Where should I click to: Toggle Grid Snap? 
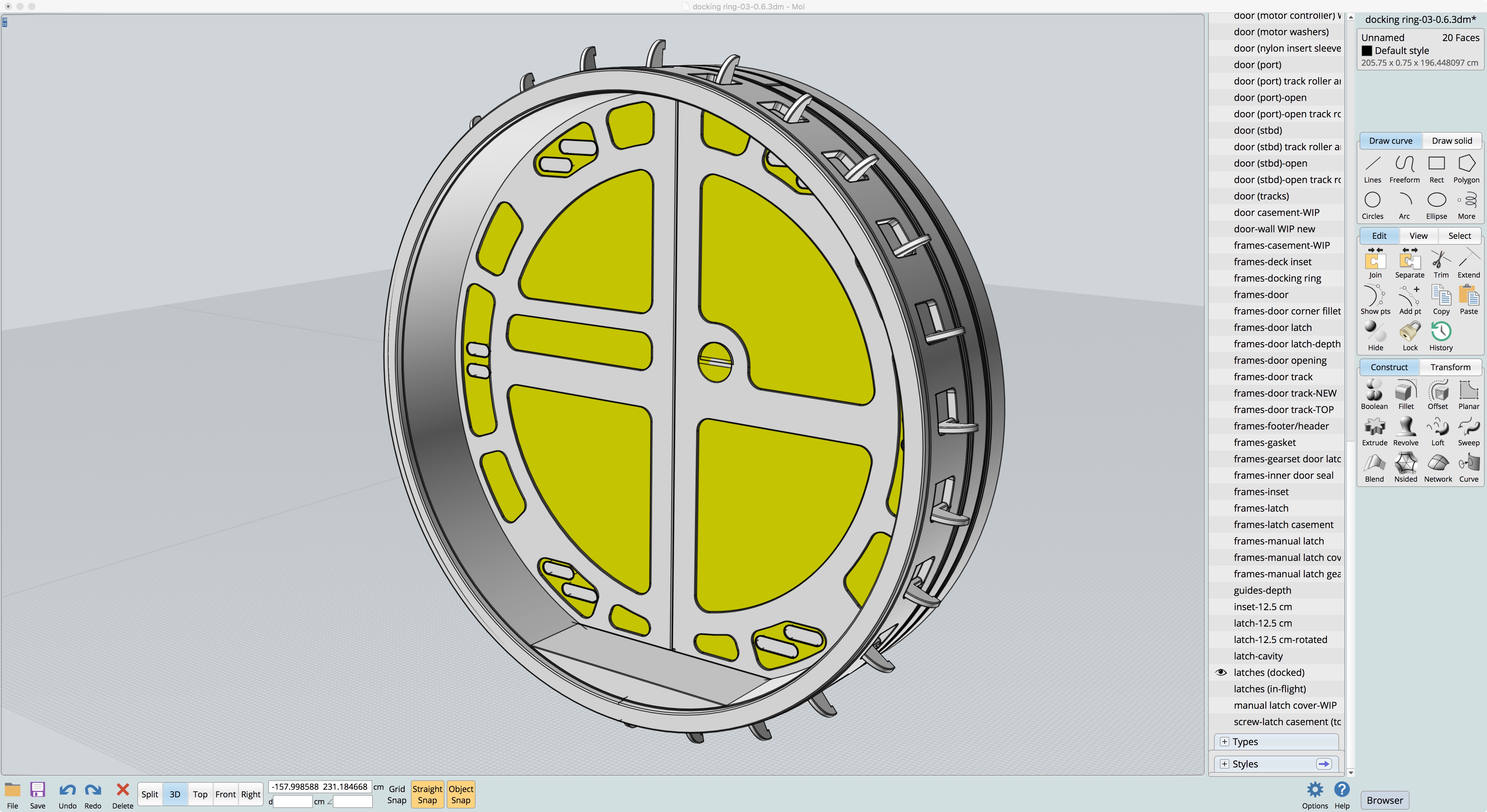[x=397, y=794]
